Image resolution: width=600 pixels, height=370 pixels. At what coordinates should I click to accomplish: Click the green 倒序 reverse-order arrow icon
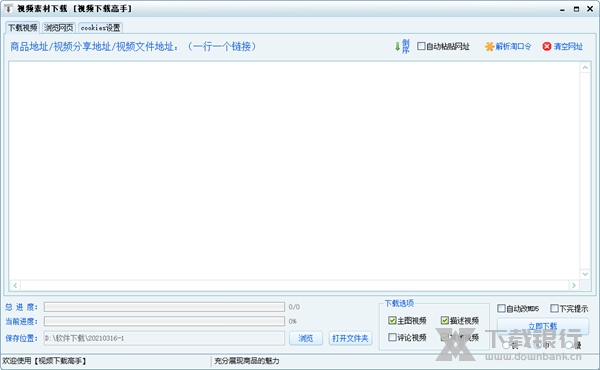click(x=397, y=46)
